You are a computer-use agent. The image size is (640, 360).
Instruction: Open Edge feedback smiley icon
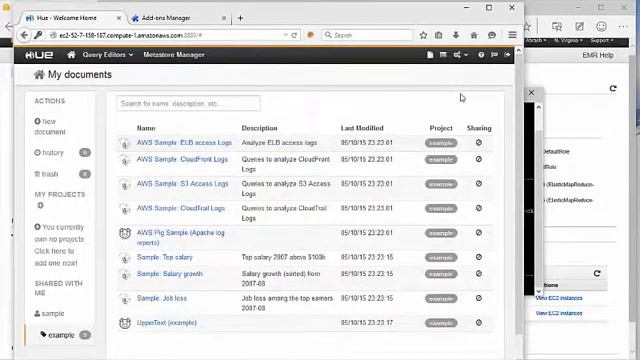pyautogui.click(x=601, y=27)
